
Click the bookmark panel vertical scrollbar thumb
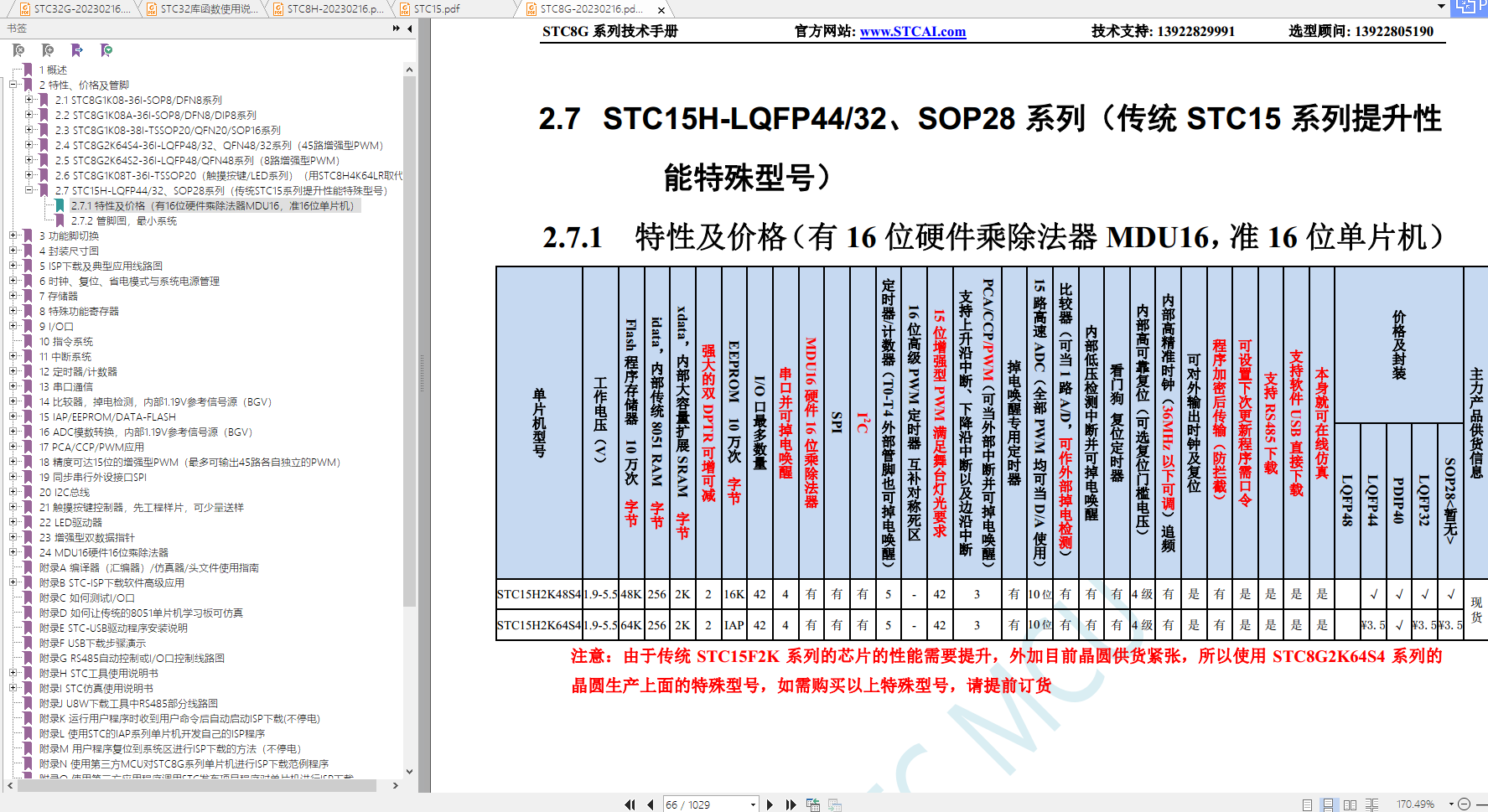point(409,341)
